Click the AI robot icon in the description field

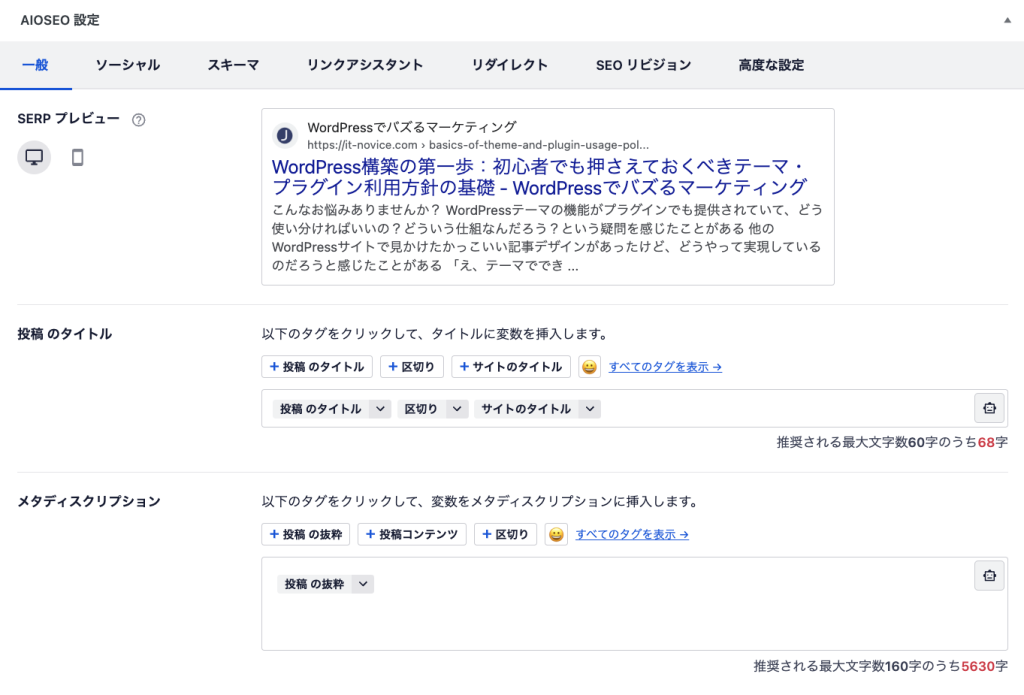(990, 577)
